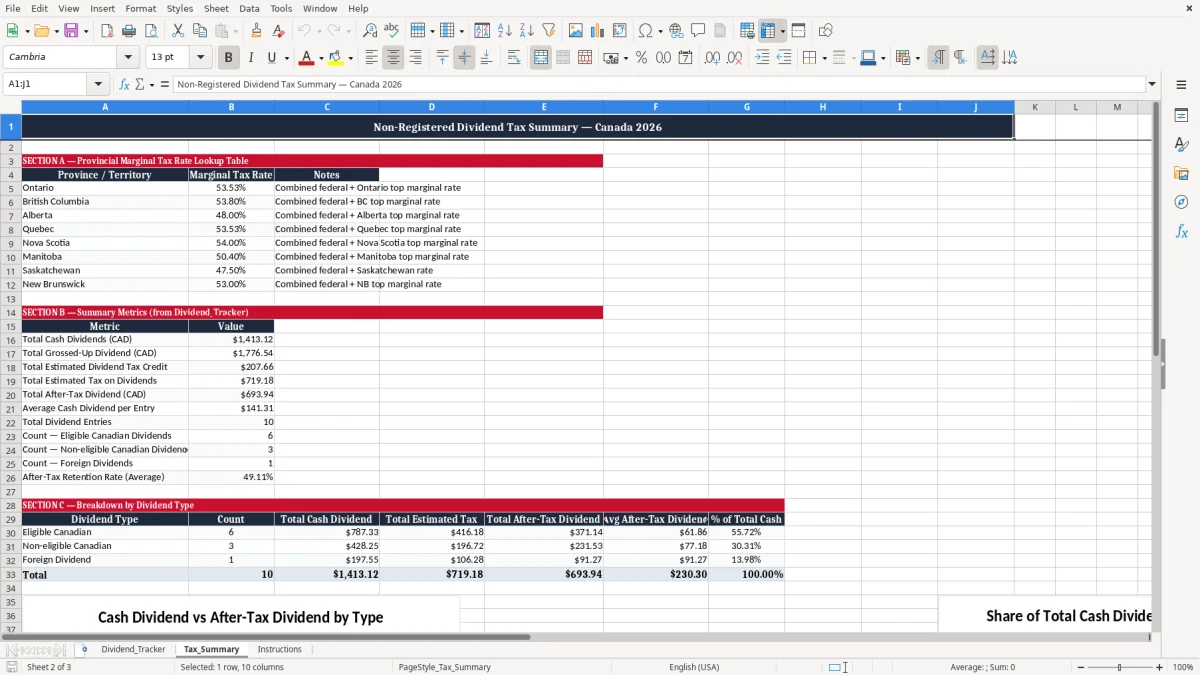Toggle Italic formatting
1200x675 pixels.
[250, 58]
